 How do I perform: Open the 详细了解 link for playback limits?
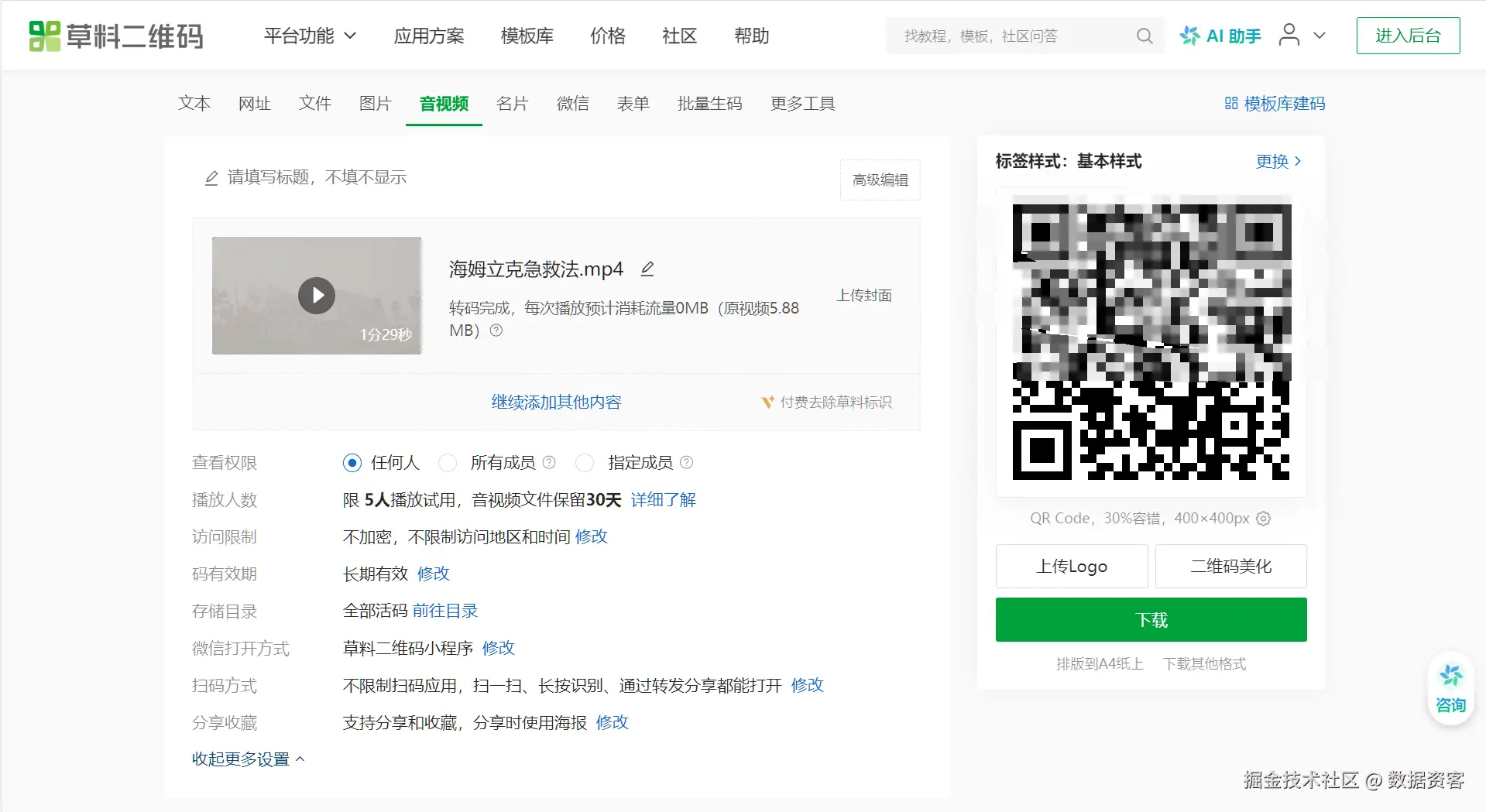pyautogui.click(x=664, y=499)
